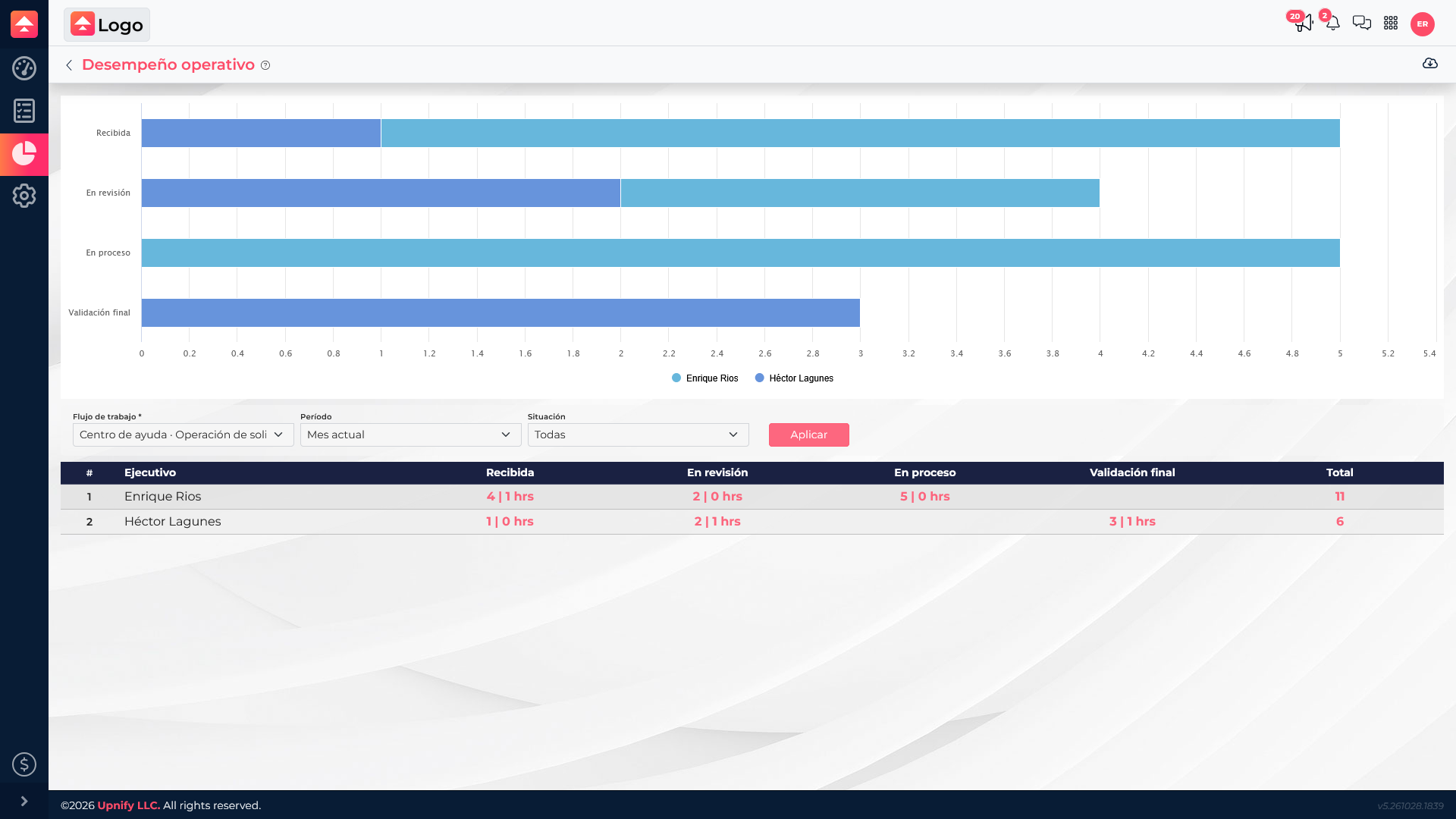
Task: Open Héctor Lagunes Validación final 3 | 1 hrs
Action: click(1132, 522)
